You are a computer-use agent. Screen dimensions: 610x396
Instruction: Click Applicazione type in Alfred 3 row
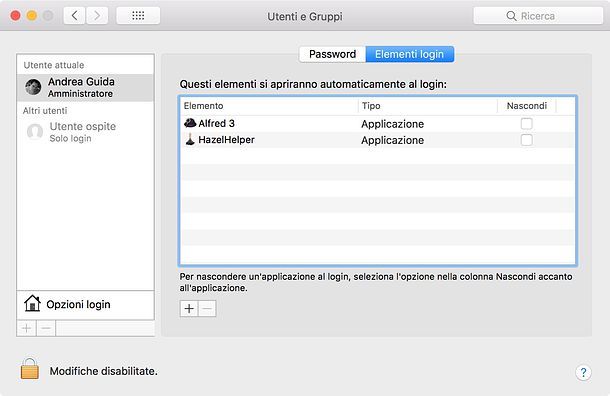point(393,124)
